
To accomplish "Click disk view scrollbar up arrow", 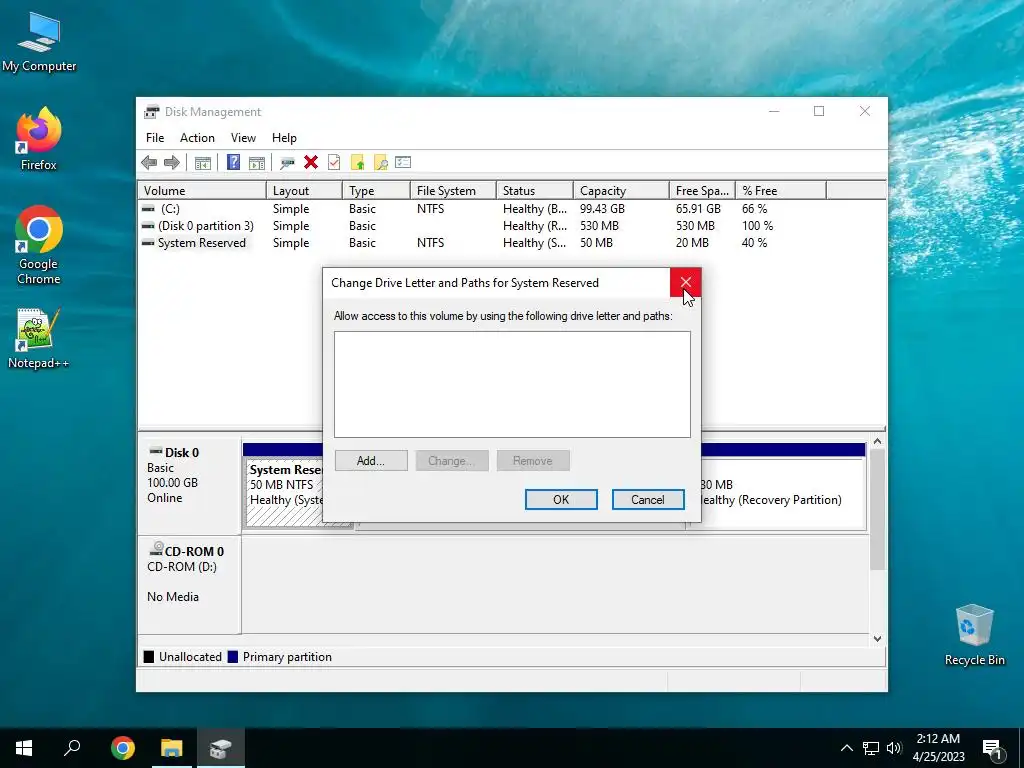I will click(877, 442).
